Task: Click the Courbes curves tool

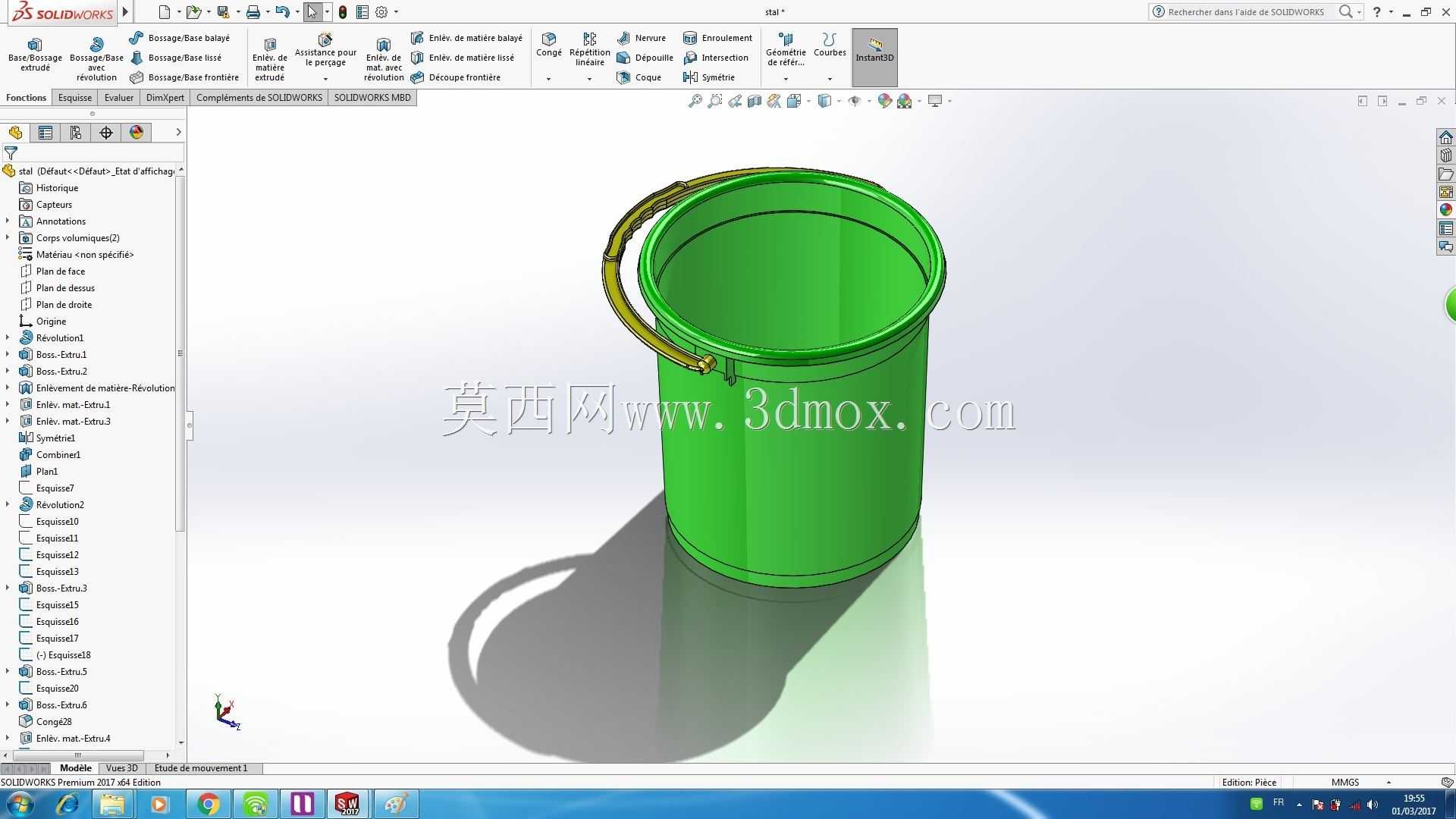Action: (x=830, y=45)
